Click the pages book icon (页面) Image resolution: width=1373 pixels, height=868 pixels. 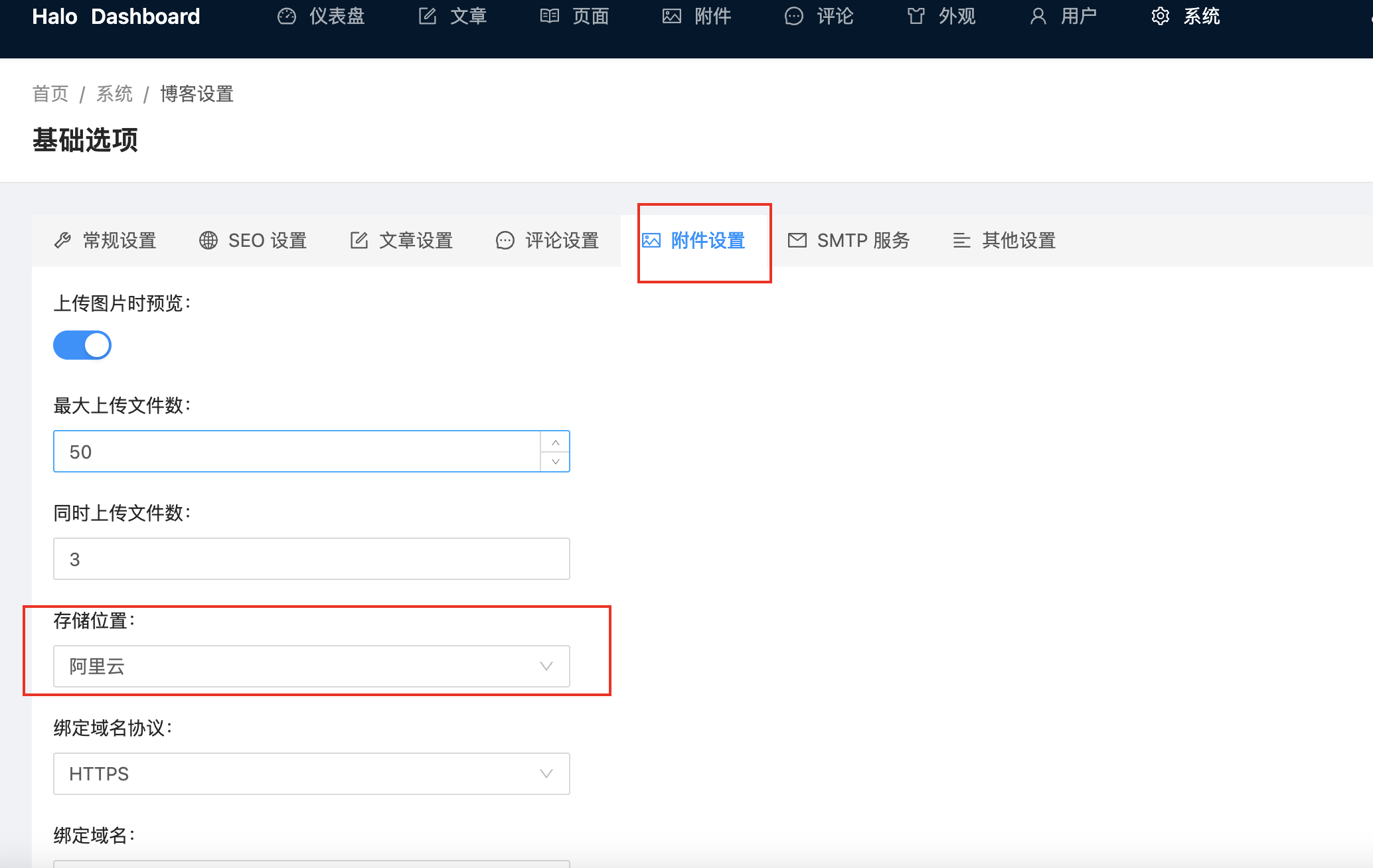coord(550,17)
